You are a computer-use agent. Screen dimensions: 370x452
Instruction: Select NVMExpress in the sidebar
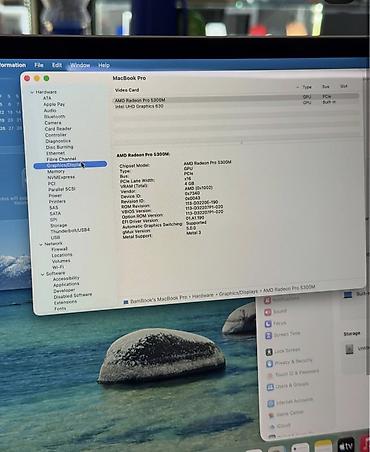[61, 177]
